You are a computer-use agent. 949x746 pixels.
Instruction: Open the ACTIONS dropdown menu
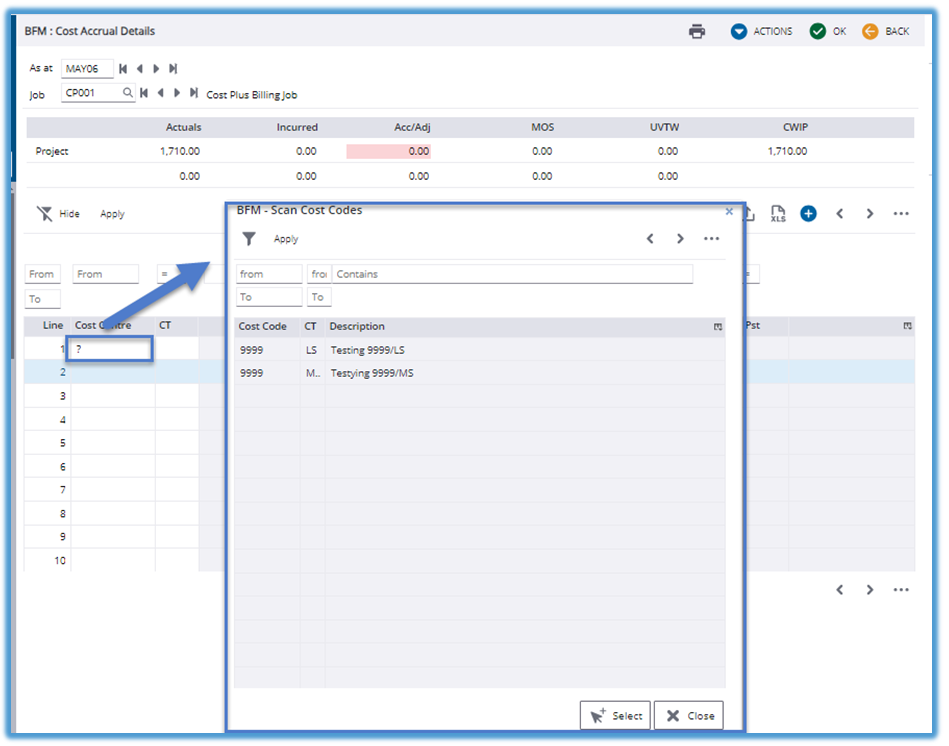761,31
